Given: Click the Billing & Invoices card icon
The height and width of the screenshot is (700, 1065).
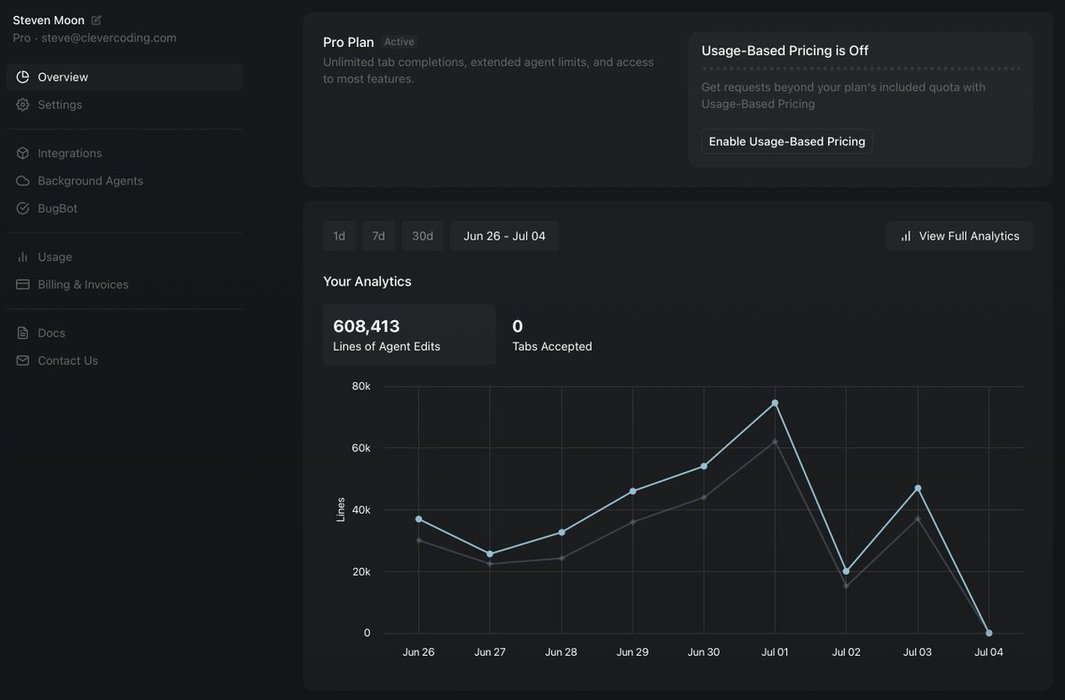Looking at the screenshot, I should (23, 284).
